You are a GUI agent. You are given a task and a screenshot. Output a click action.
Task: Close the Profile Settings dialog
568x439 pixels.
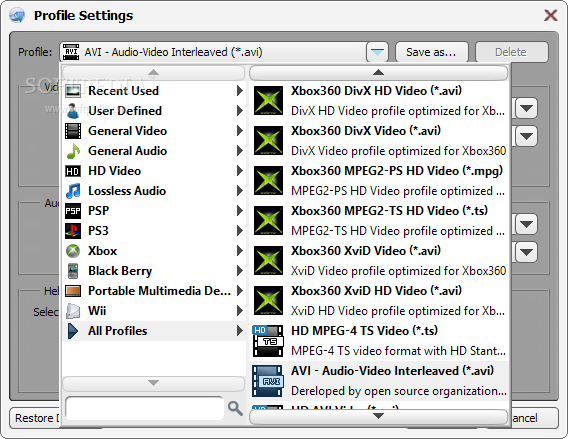(x=550, y=15)
